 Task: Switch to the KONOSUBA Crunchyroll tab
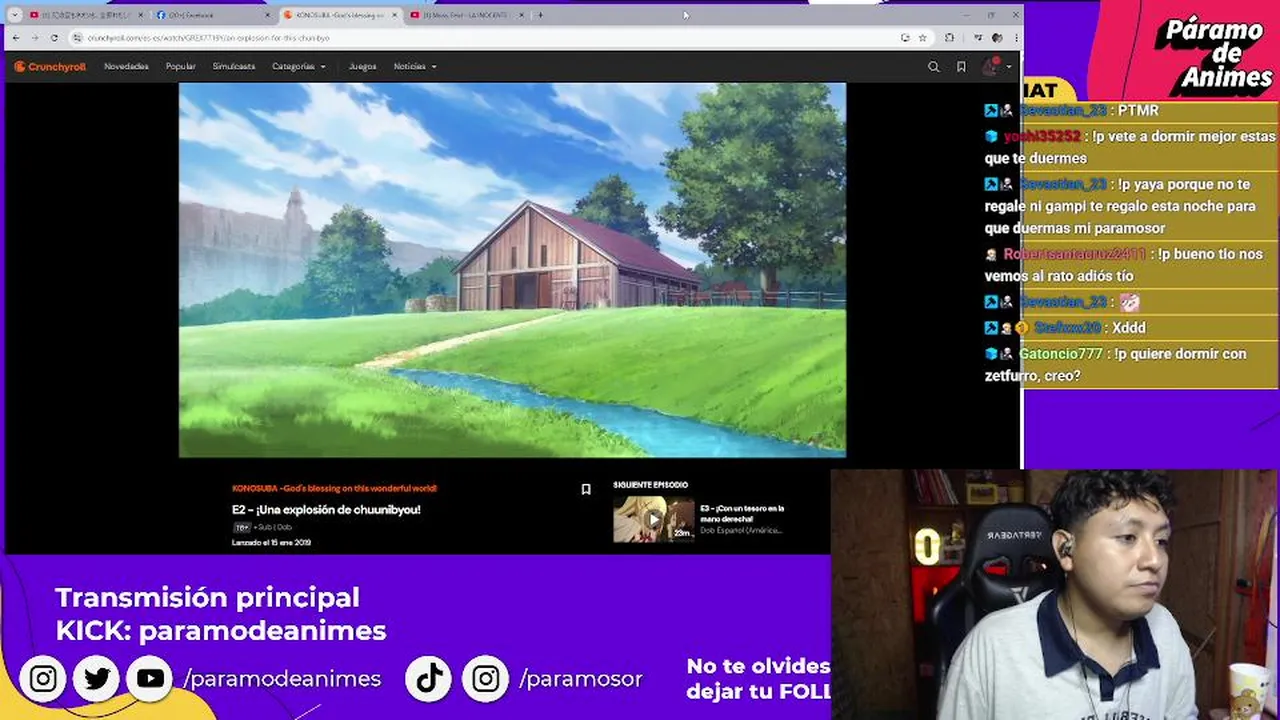340,15
